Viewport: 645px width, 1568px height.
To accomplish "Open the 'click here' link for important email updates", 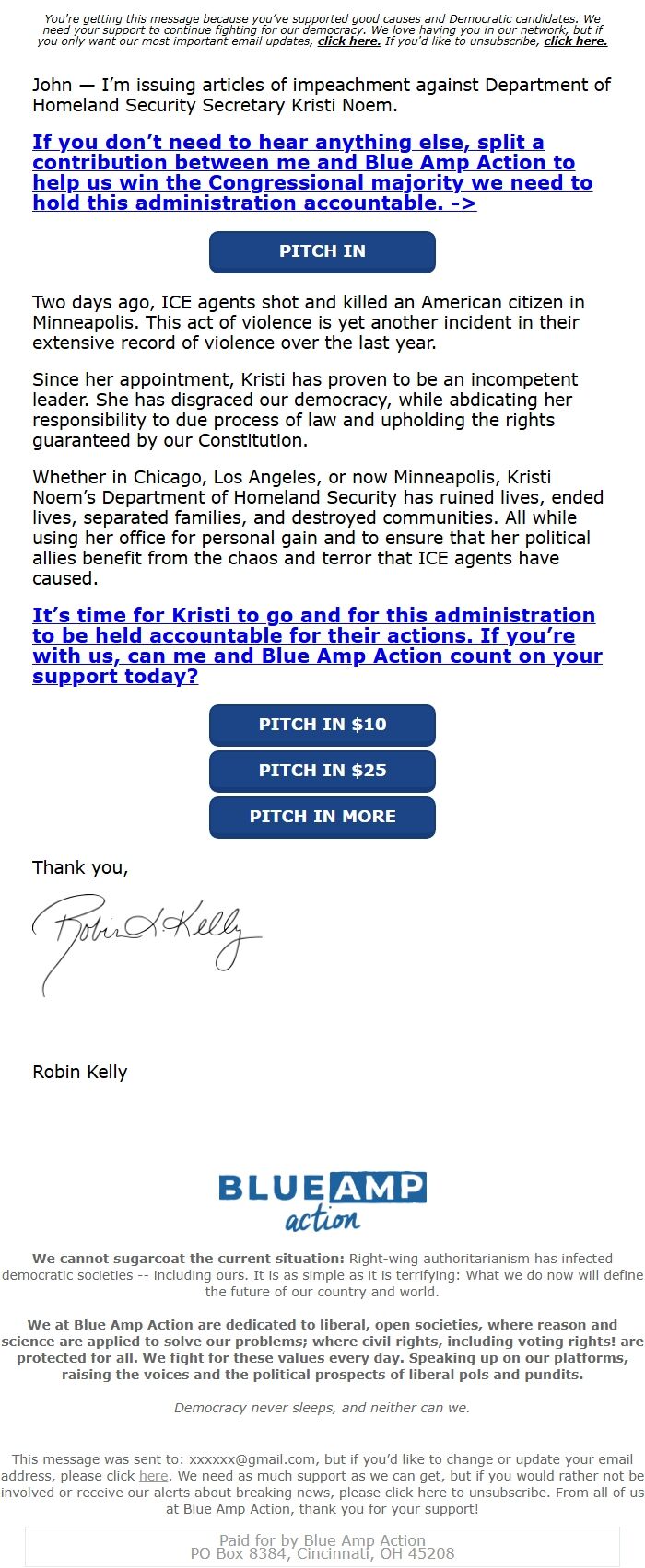I will (x=347, y=41).
